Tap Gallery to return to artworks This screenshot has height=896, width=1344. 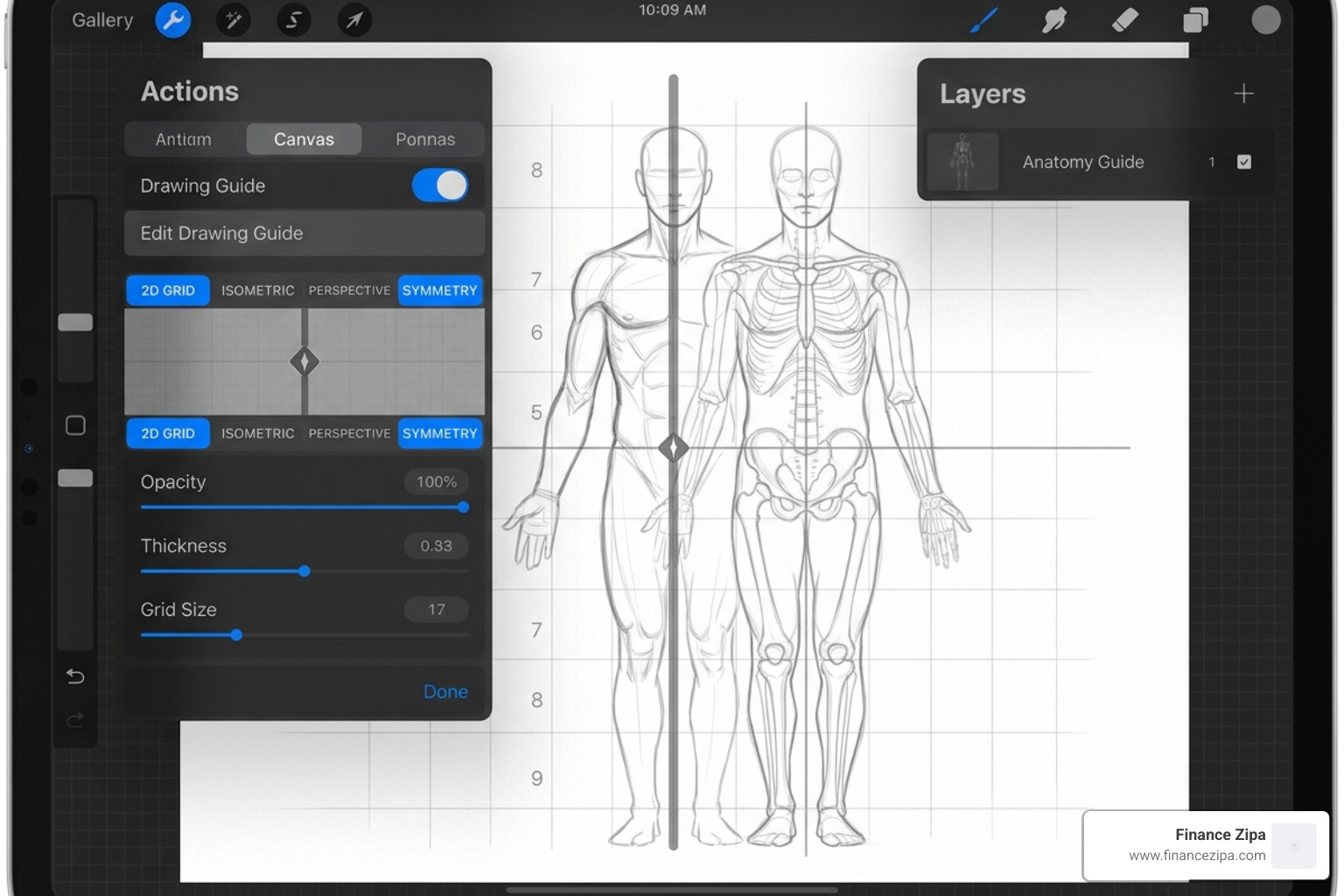pos(101,19)
